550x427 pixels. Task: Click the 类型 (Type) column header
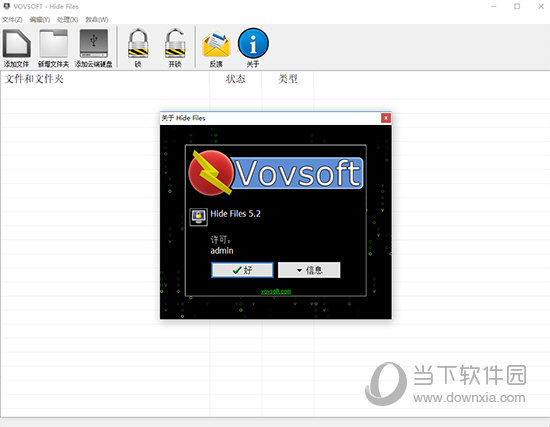pos(288,79)
